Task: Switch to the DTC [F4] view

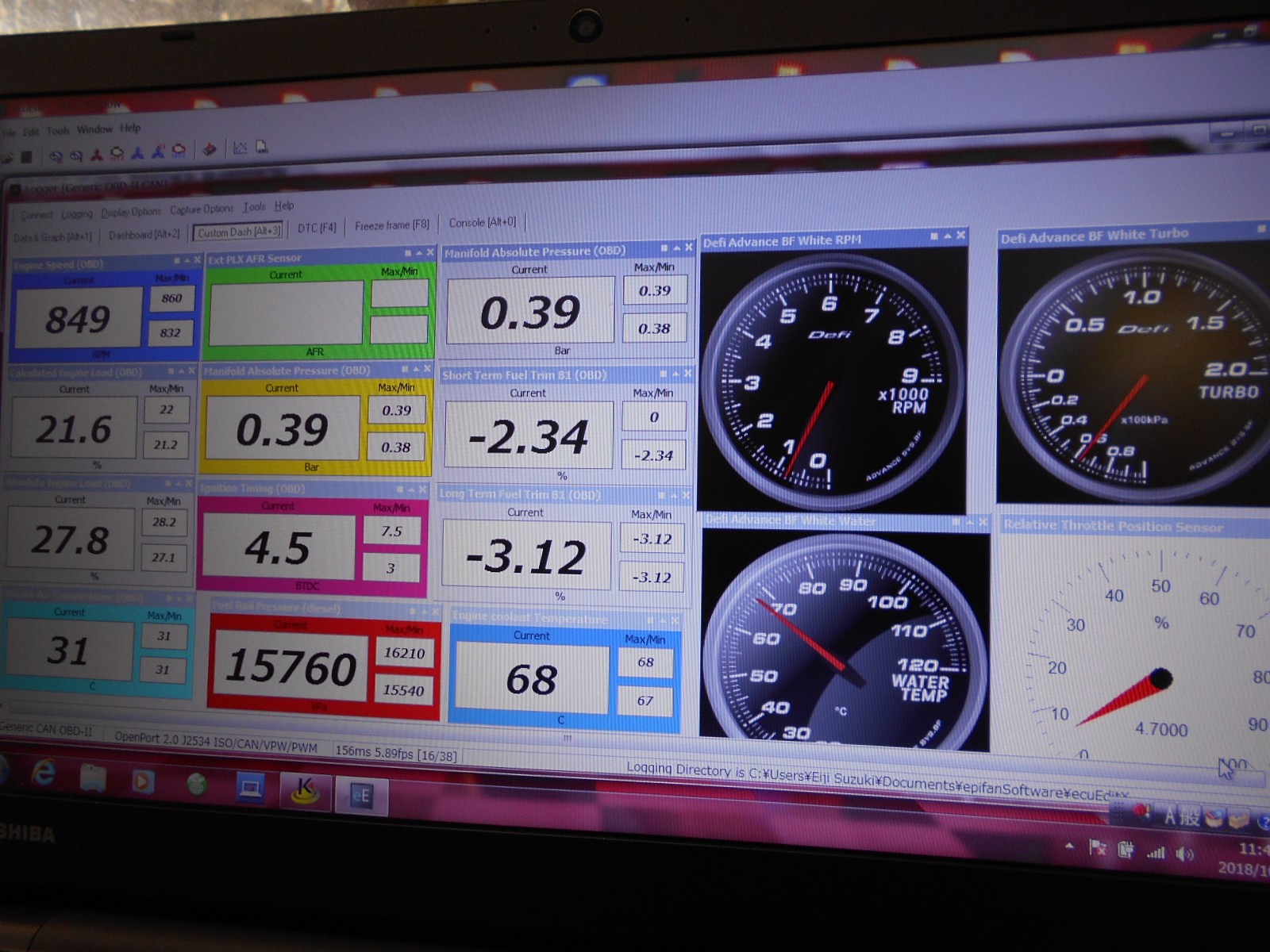Action: [x=317, y=228]
